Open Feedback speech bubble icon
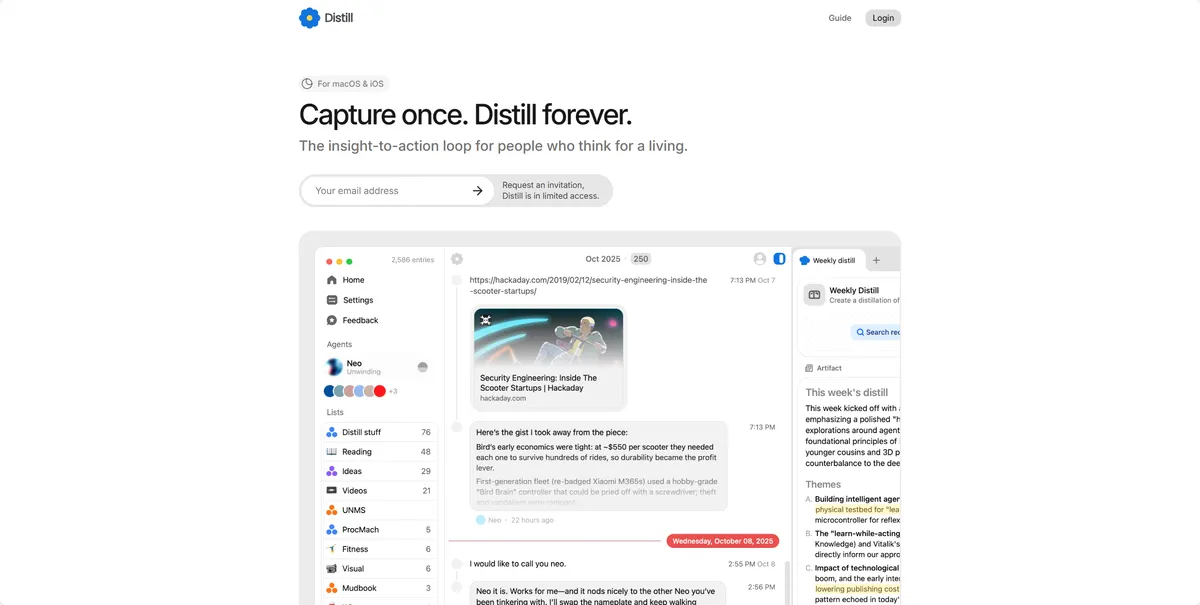Image resolution: width=1200 pixels, height=605 pixels. coord(332,320)
